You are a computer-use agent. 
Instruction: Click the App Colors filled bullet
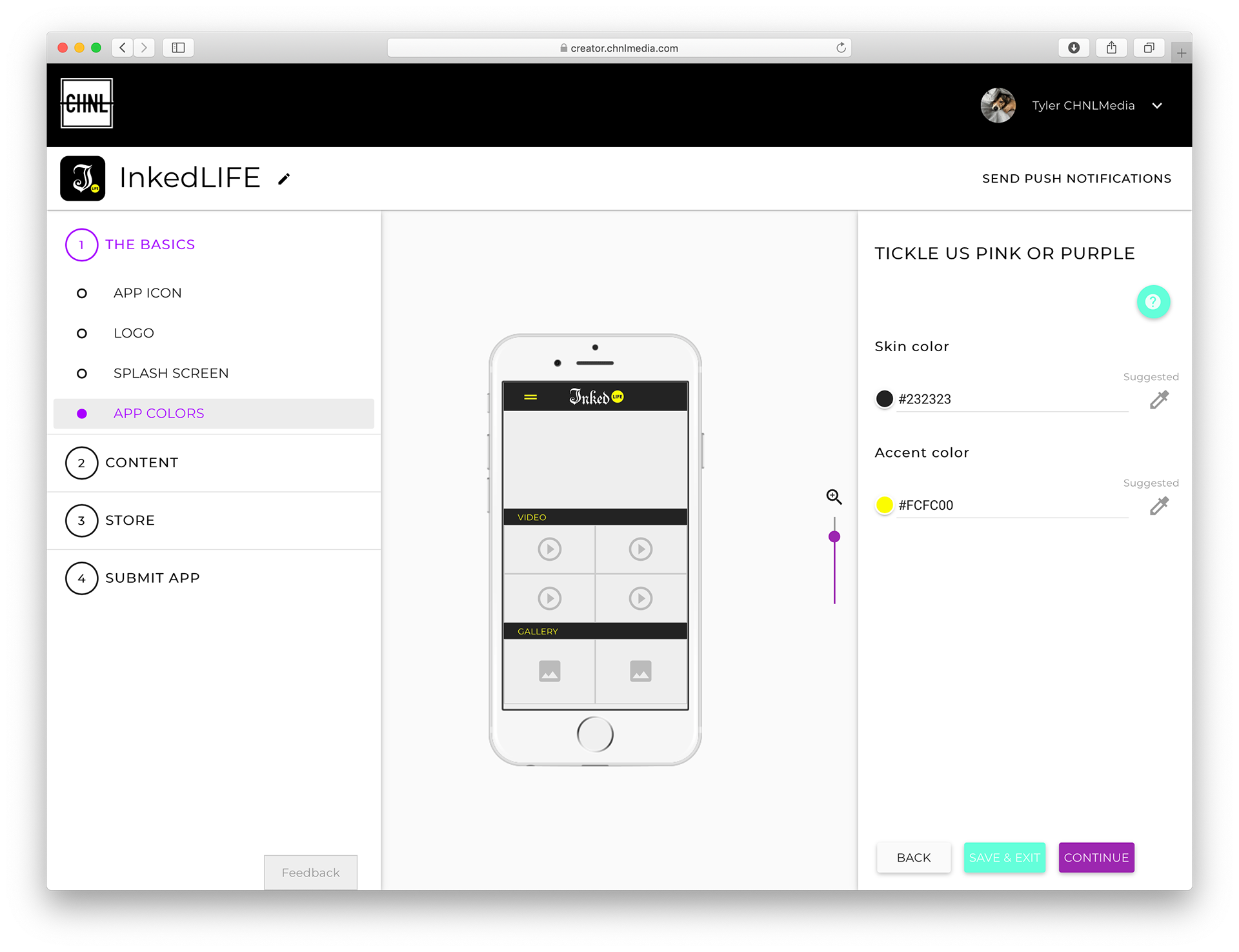(82, 413)
